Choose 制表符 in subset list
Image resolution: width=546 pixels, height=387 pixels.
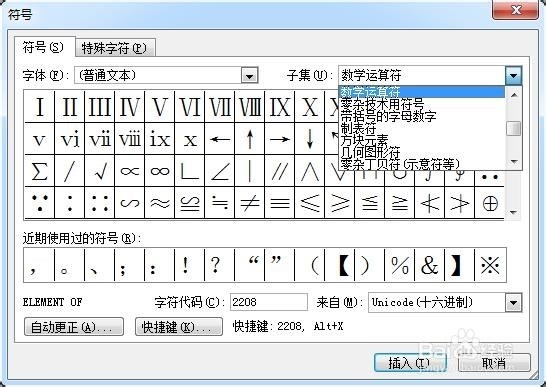tap(421, 128)
